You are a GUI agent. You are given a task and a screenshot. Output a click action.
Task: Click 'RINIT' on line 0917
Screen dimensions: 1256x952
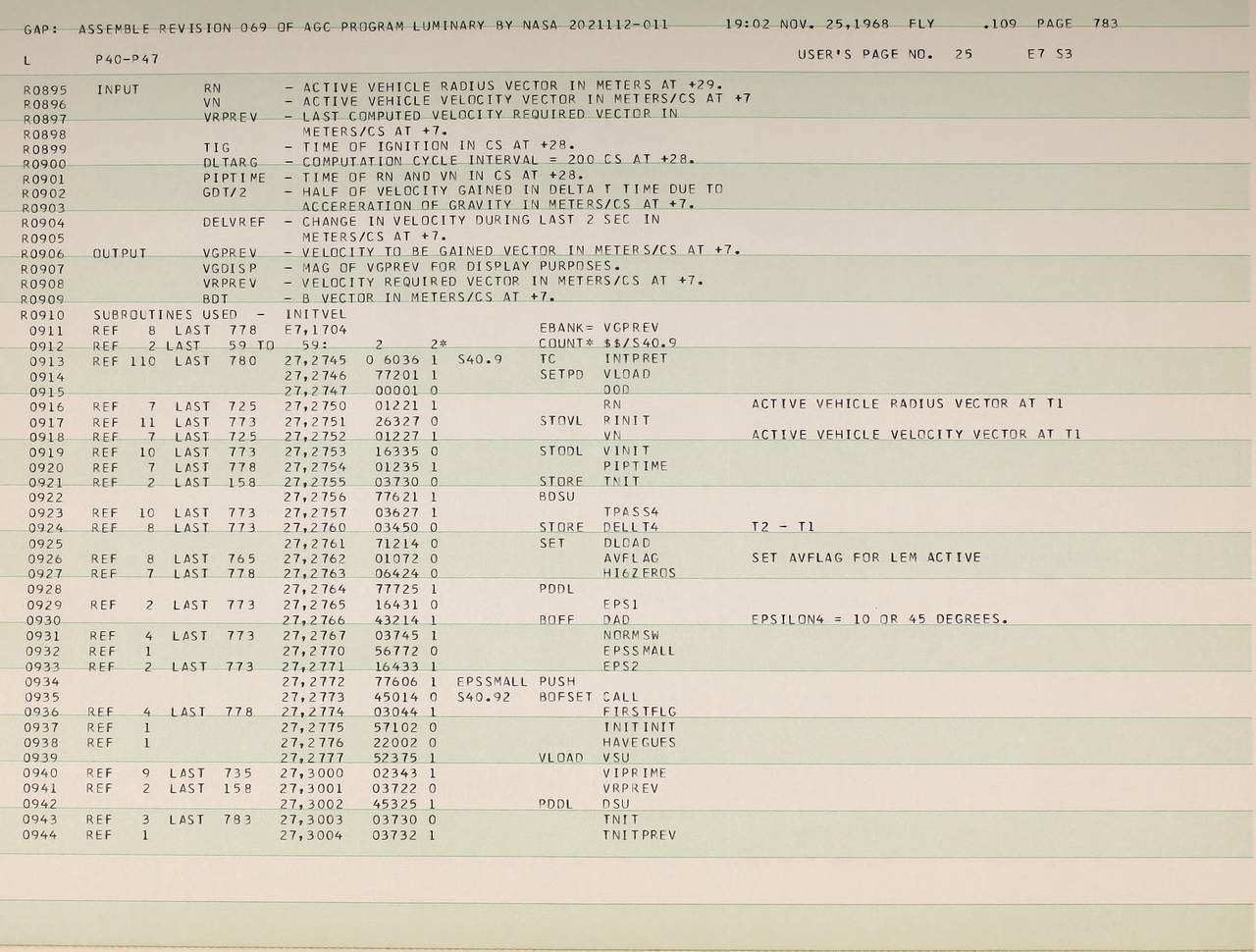[626, 420]
